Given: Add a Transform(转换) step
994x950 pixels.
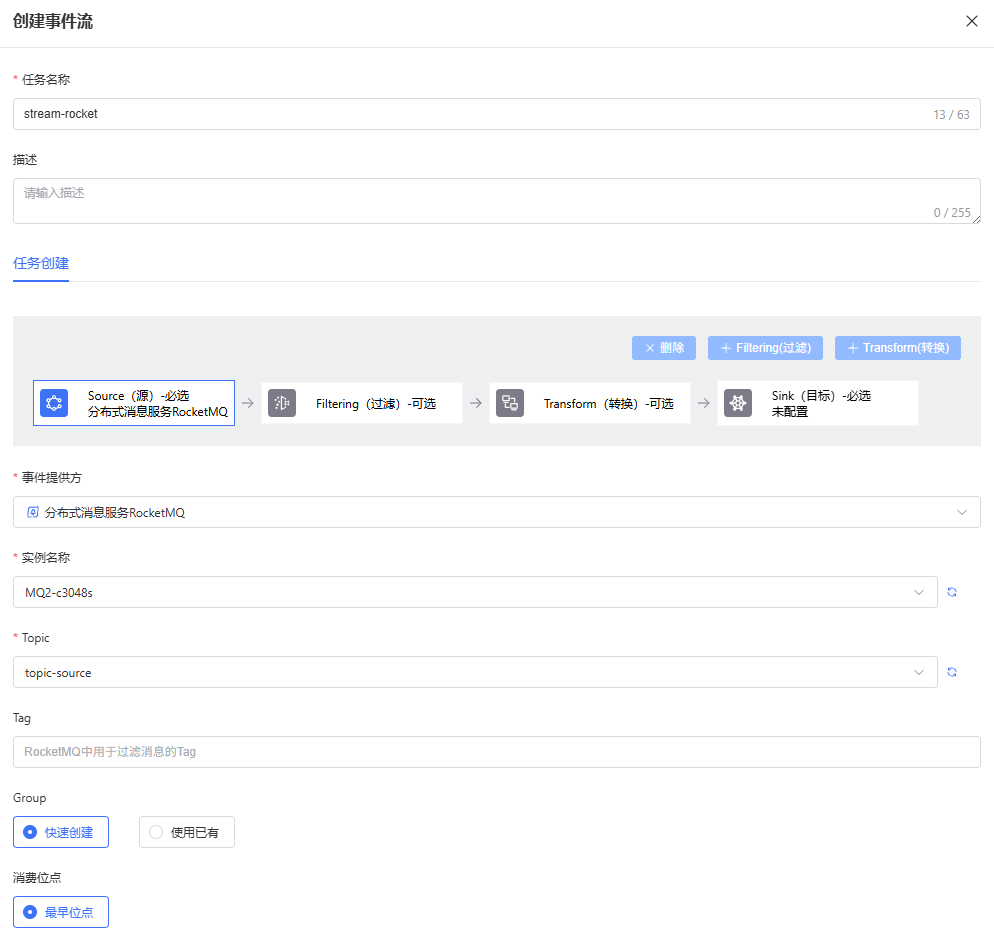Looking at the screenshot, I should coord(898,348).
